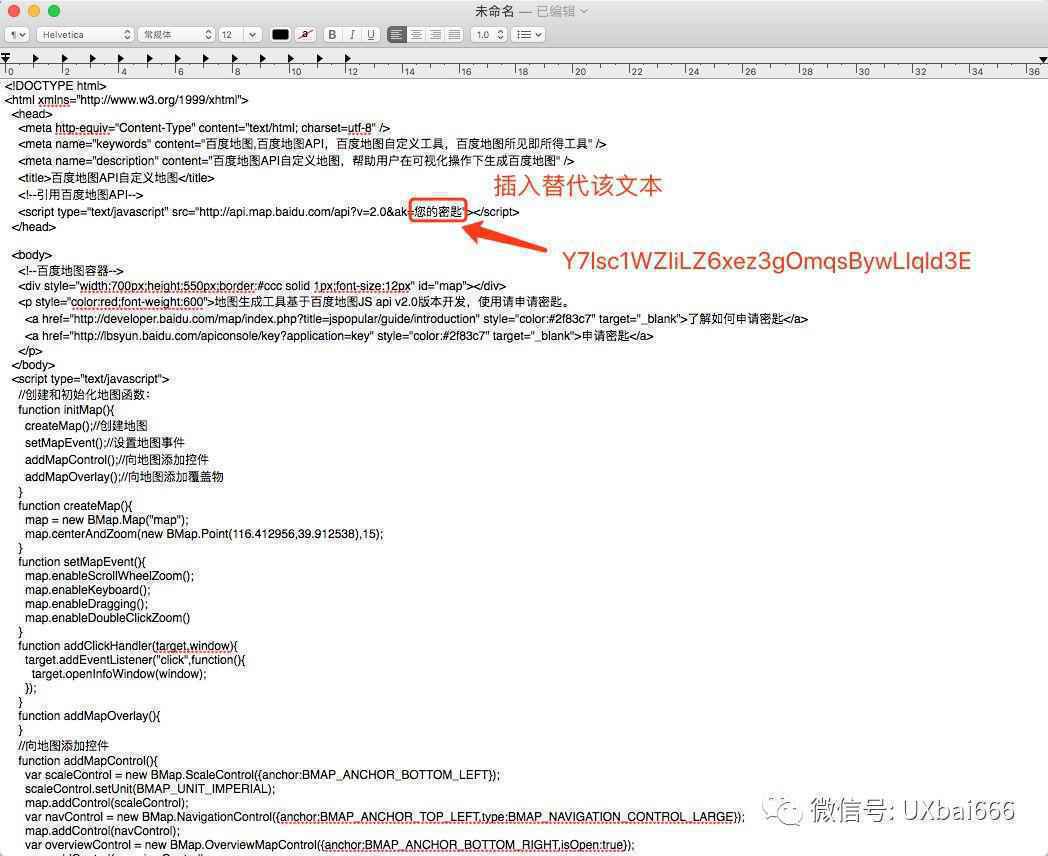Toggle underline formatting

tap(371, 34)
